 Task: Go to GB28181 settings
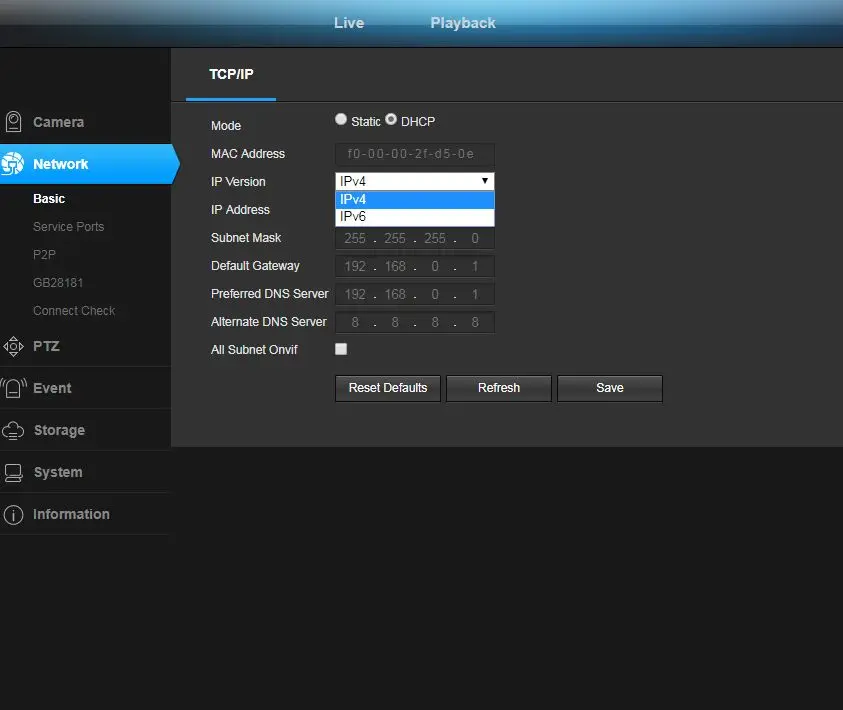coord(58,283)
